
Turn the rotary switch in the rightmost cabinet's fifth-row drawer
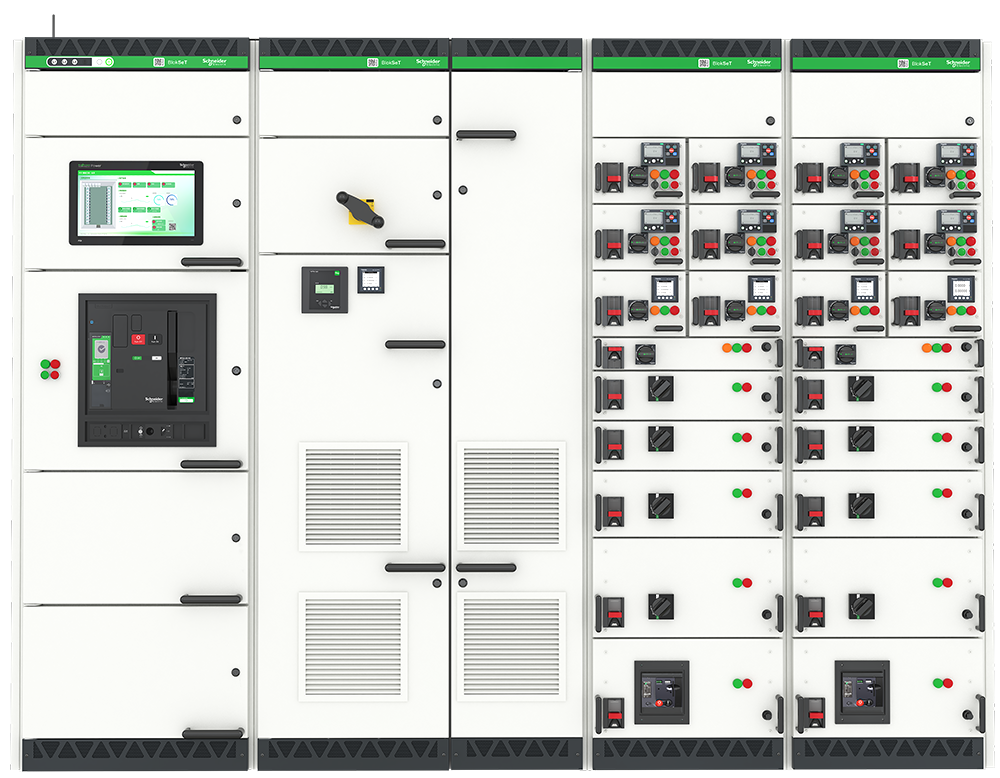click(860, 388)
